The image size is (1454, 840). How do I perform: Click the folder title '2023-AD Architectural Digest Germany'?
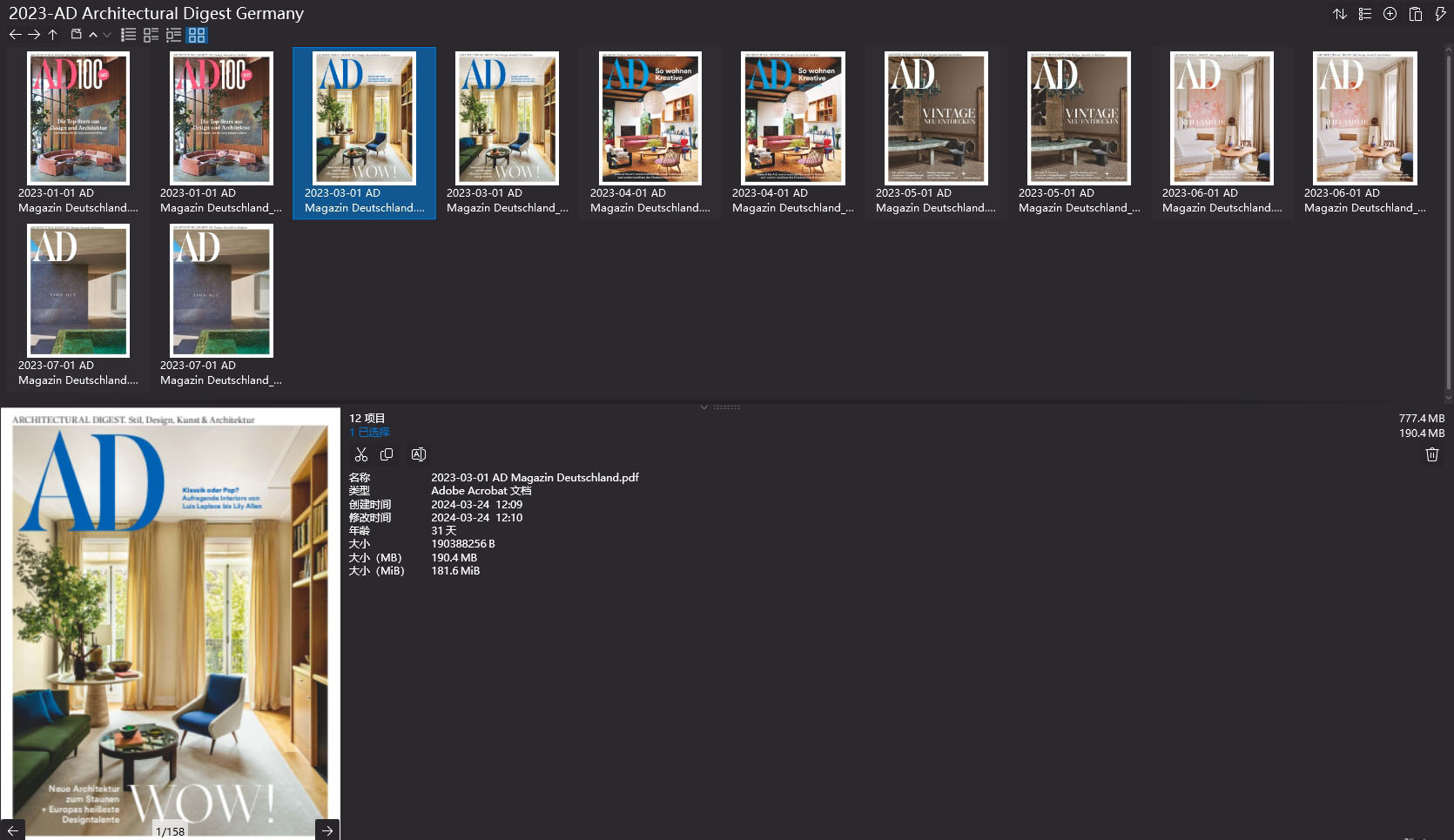coord(157,13)
